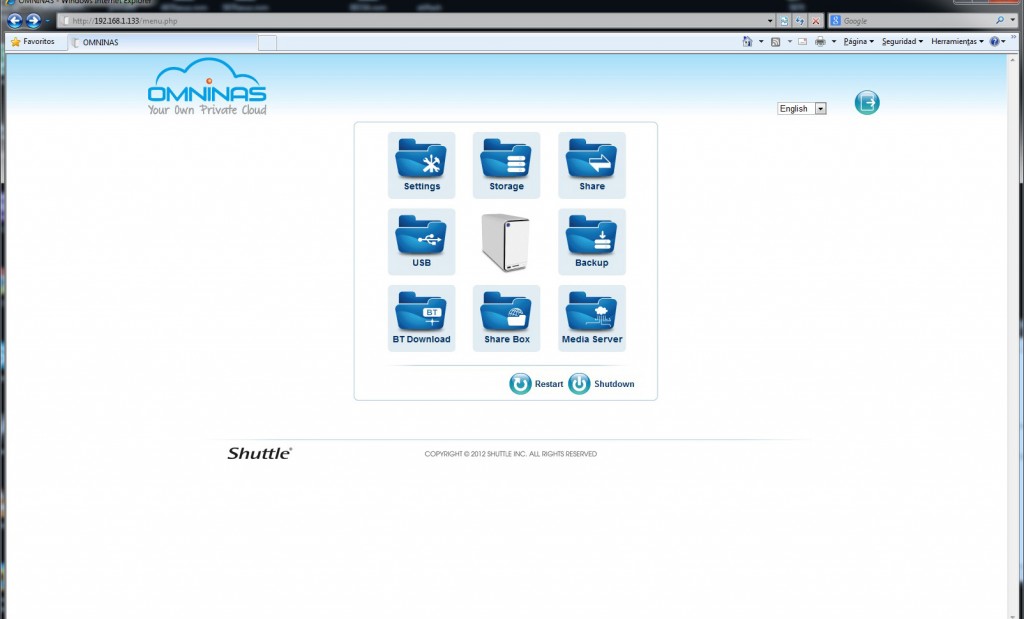1024x619 pixels.
Task: Expand the RSS feeds dropdown arrow
Action: click(789, 42)
